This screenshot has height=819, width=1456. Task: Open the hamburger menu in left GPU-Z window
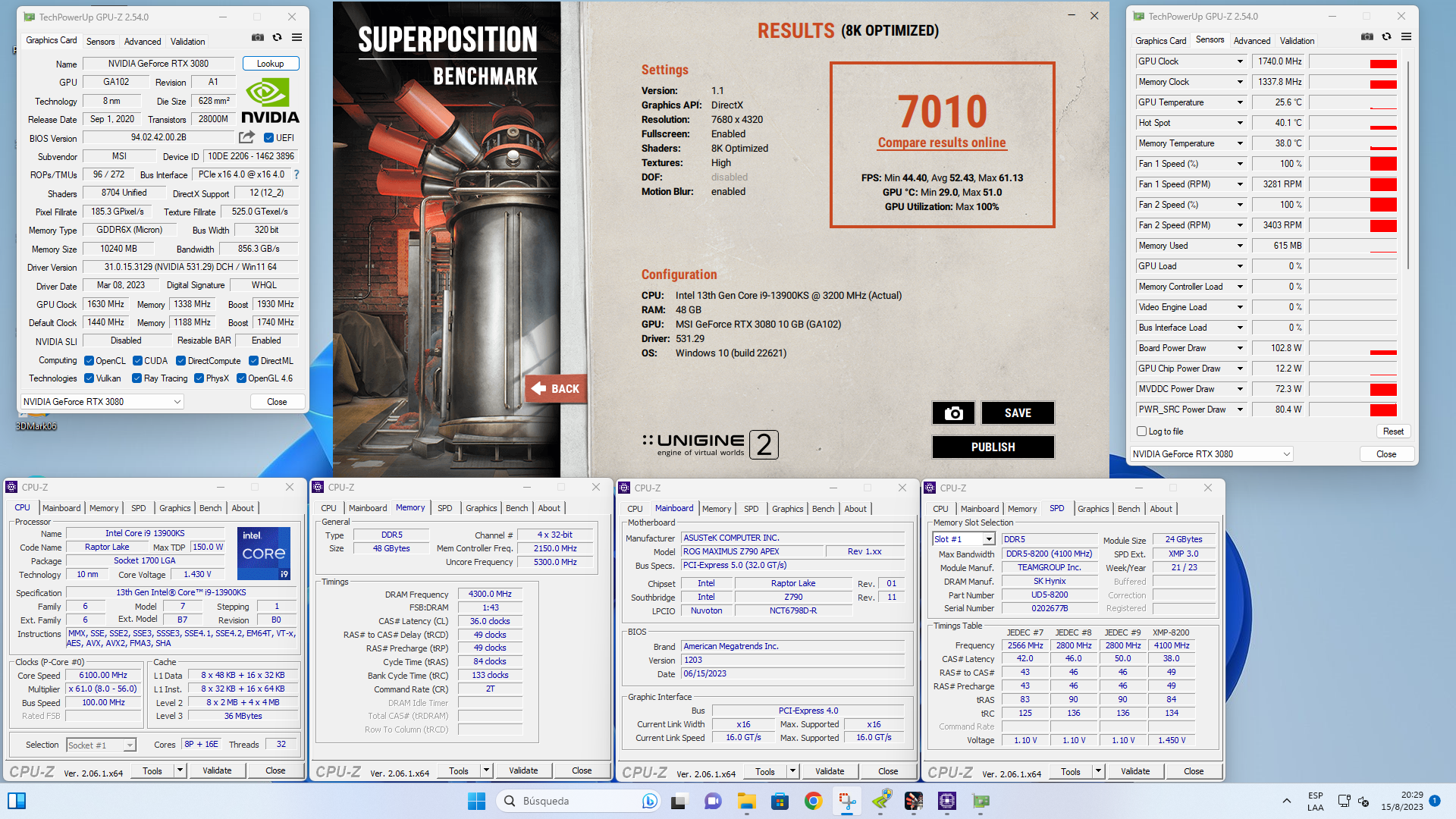(297, 37)
